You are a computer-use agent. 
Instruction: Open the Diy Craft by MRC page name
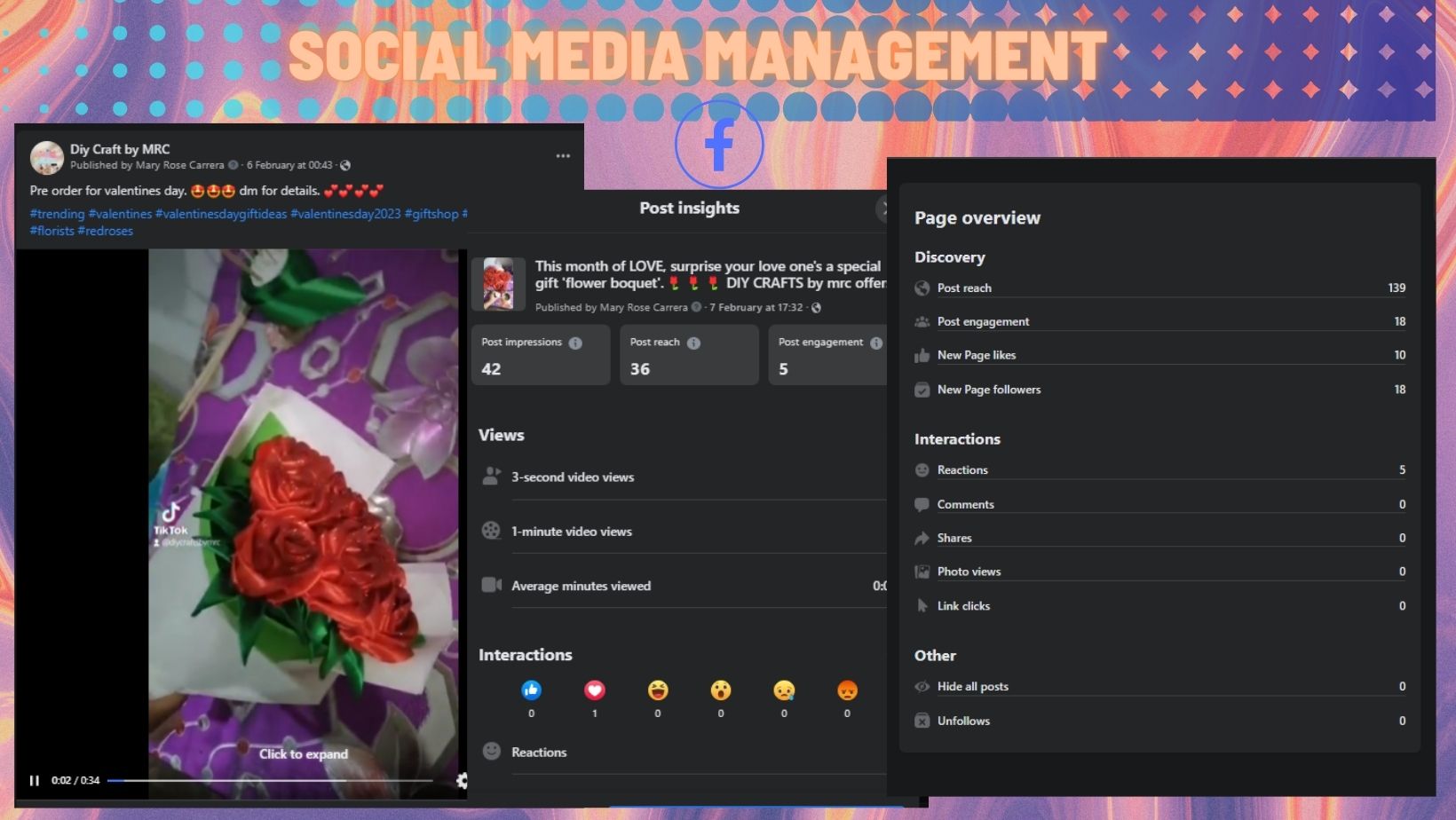(120, 149)
